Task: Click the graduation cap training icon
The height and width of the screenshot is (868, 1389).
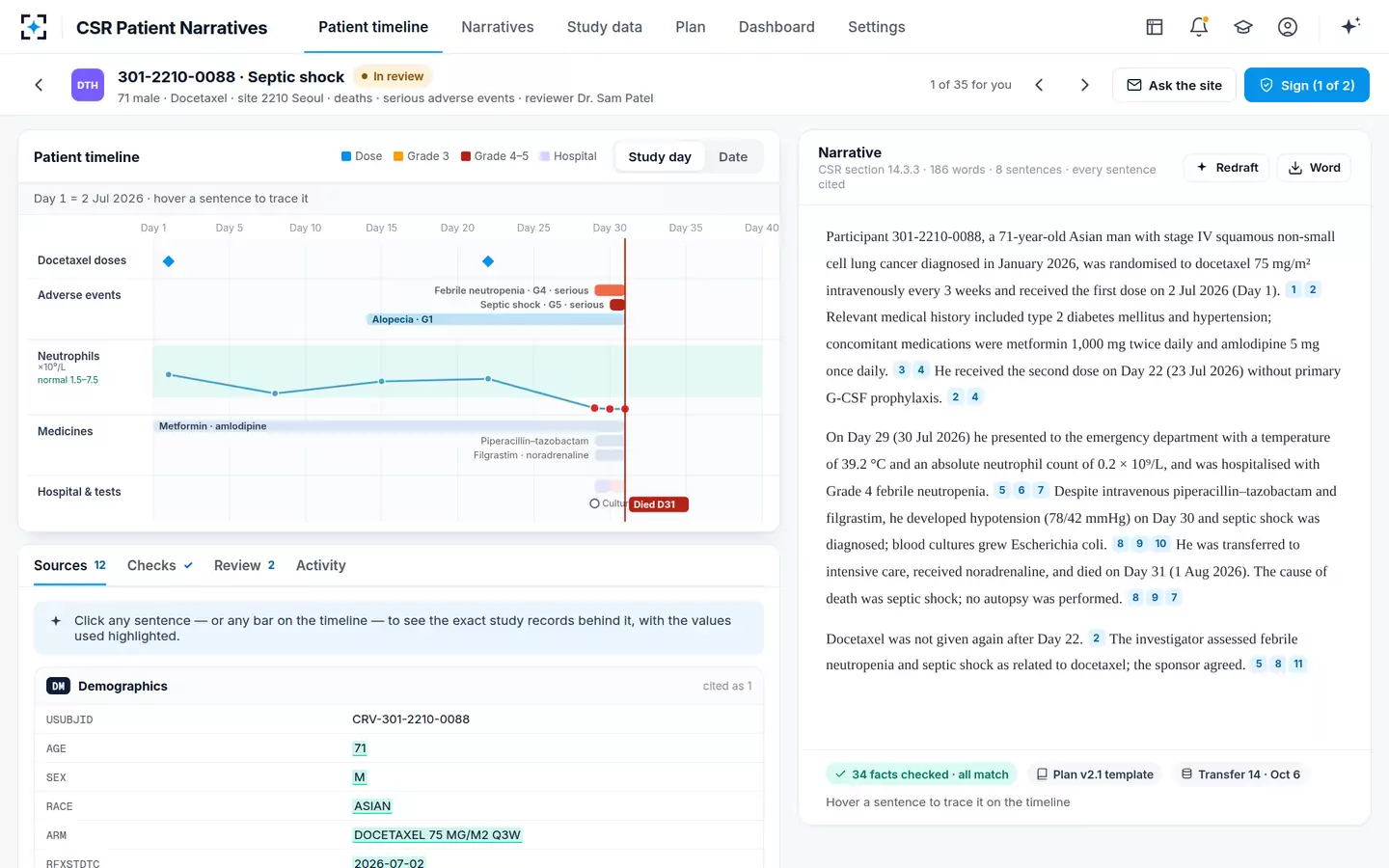Action: pos(1243,27)
